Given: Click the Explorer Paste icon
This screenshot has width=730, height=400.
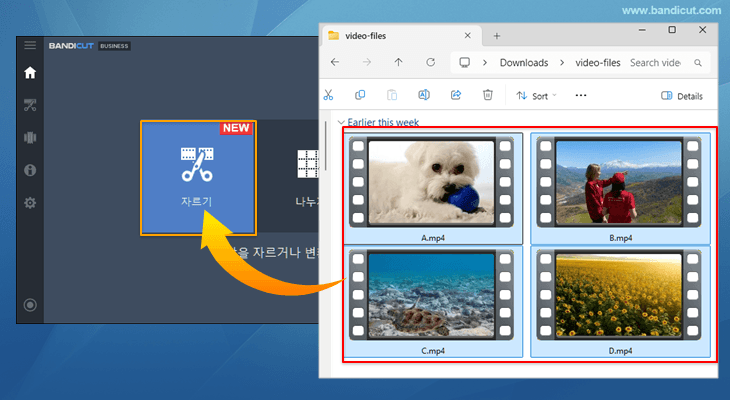Looking at the screenshot, I should coord(392,95).
